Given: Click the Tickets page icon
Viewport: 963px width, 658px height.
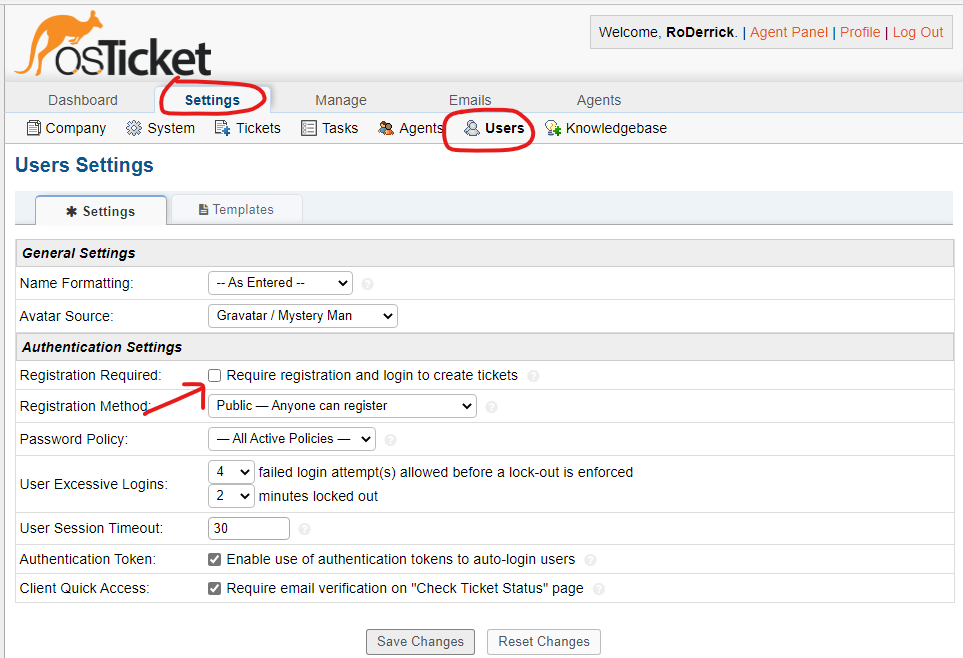Looking at the screenshot, I should tap(222, 128).
